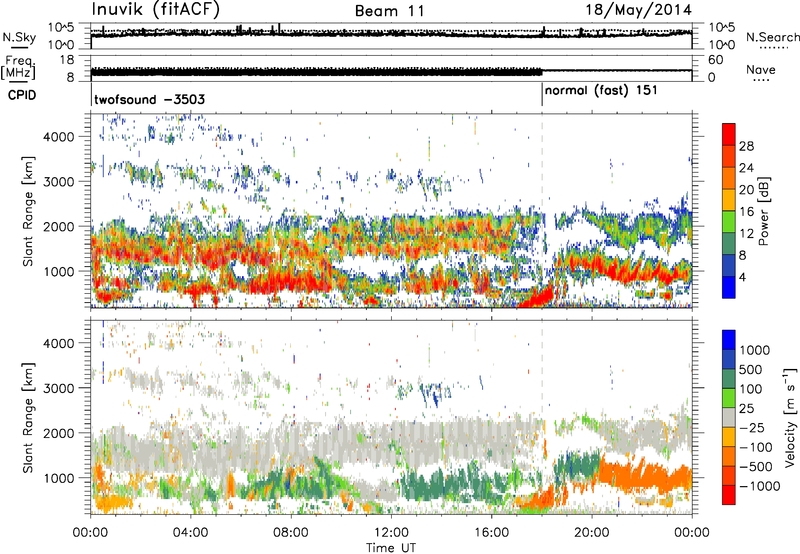
Task: Click the '-500' velocity colorbar value
Action: [756, 466]
